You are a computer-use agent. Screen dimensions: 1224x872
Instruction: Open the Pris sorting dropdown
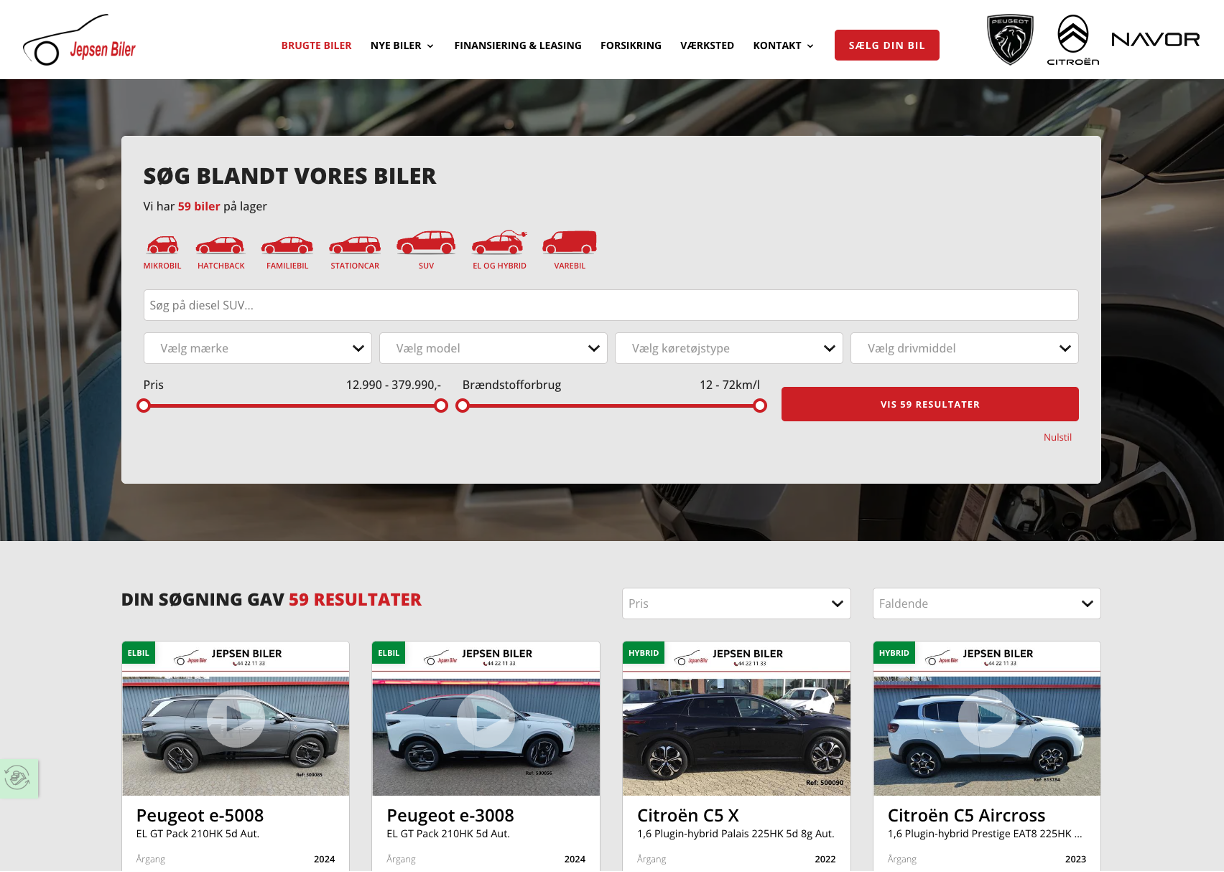pyautogui.click(x=736, y=604)
